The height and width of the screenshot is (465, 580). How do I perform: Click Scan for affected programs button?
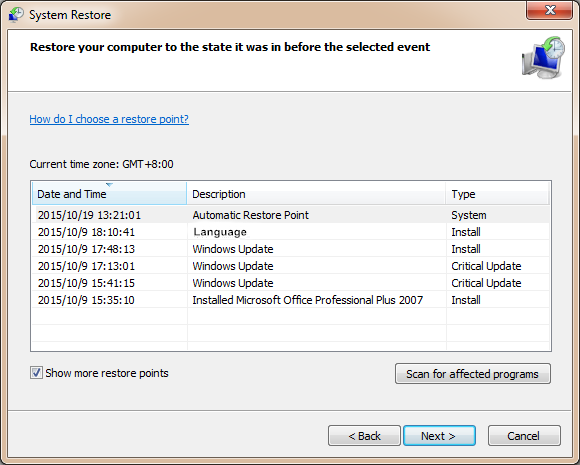(x=473, y=374)
